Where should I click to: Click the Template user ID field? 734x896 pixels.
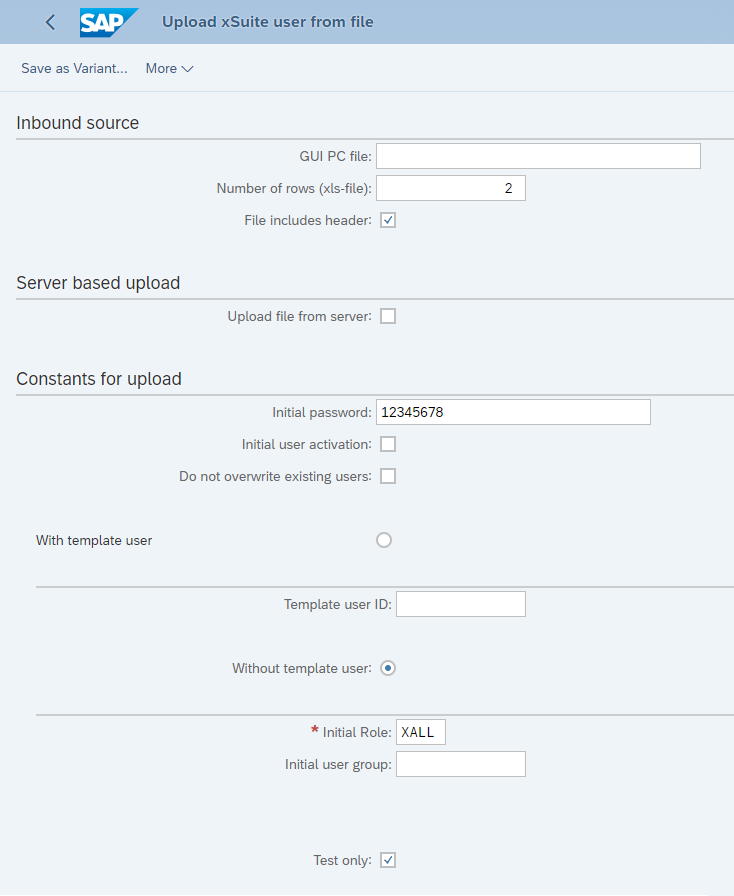point(461,604)
